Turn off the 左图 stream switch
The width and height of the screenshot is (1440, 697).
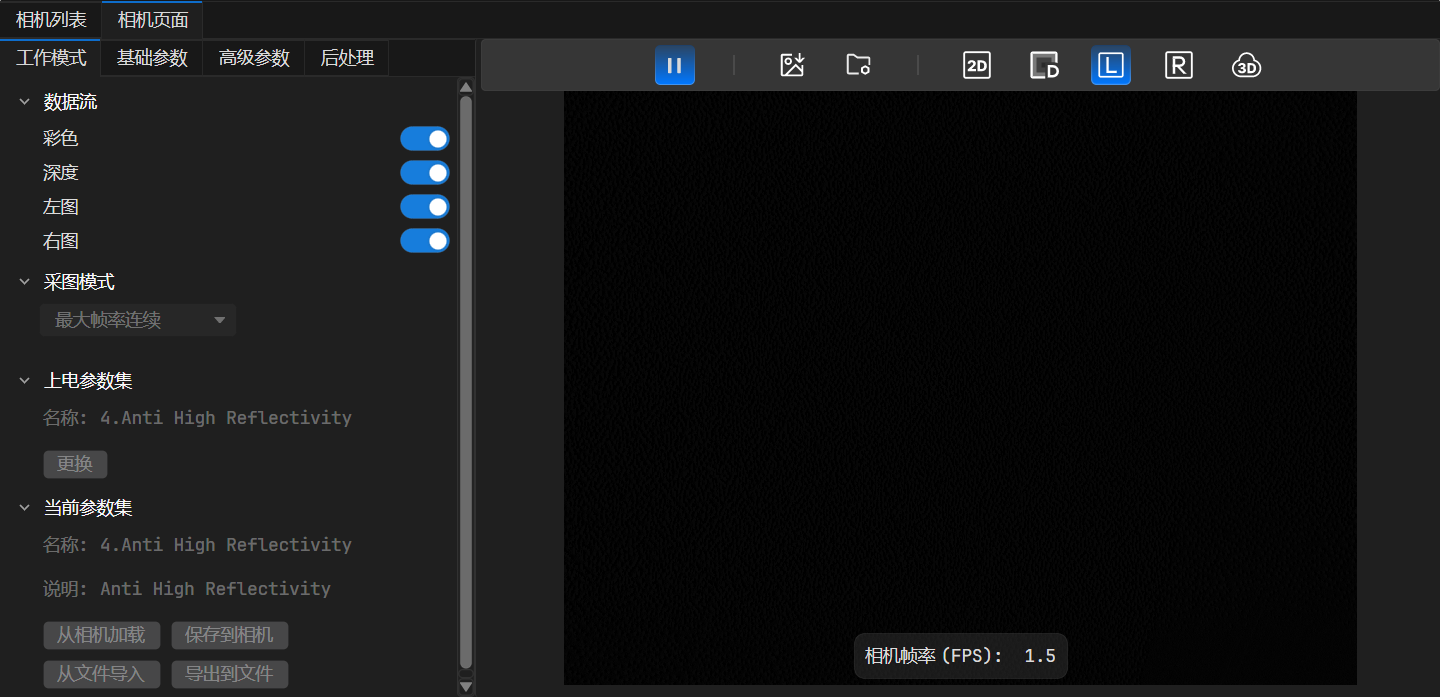point(425,207)
